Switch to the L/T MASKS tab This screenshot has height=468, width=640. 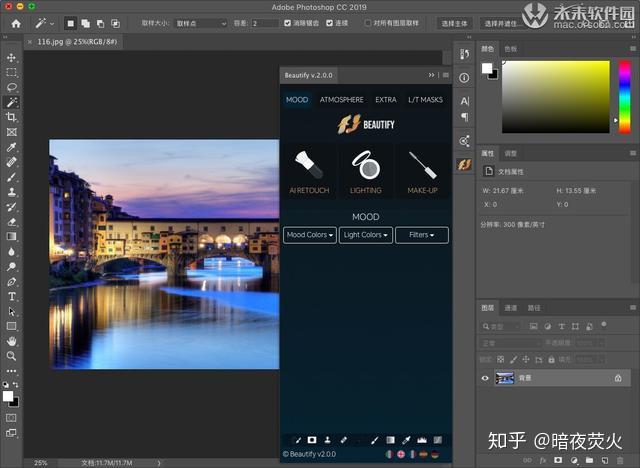pos(425,100)
